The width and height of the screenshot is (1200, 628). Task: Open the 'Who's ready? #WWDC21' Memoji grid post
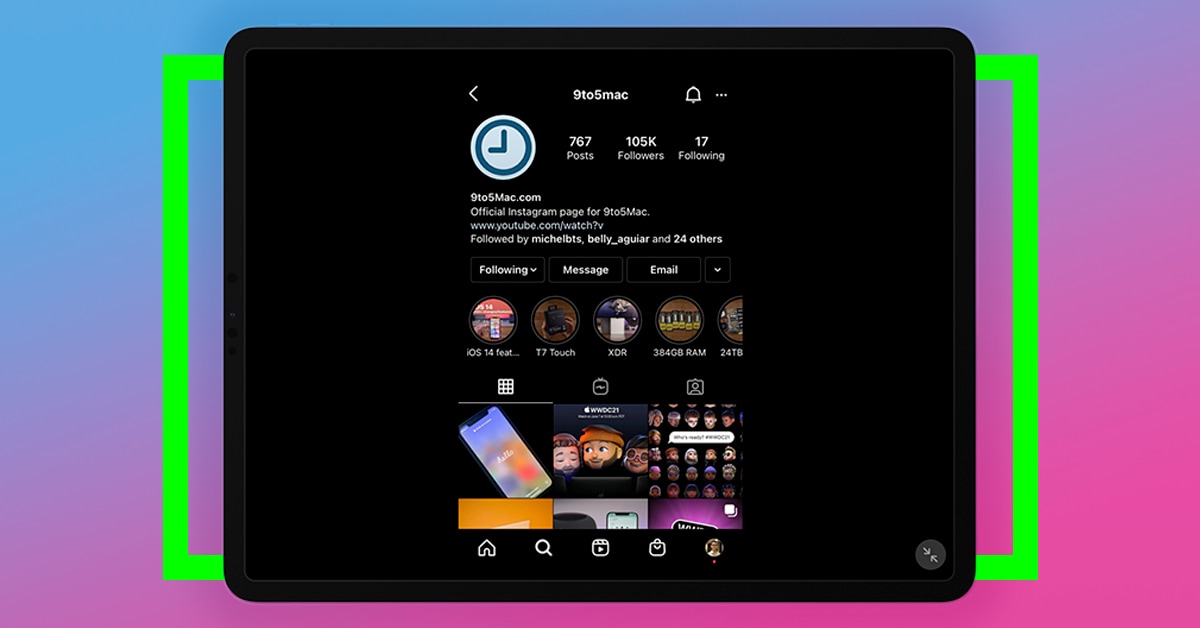tap(695, 451)
